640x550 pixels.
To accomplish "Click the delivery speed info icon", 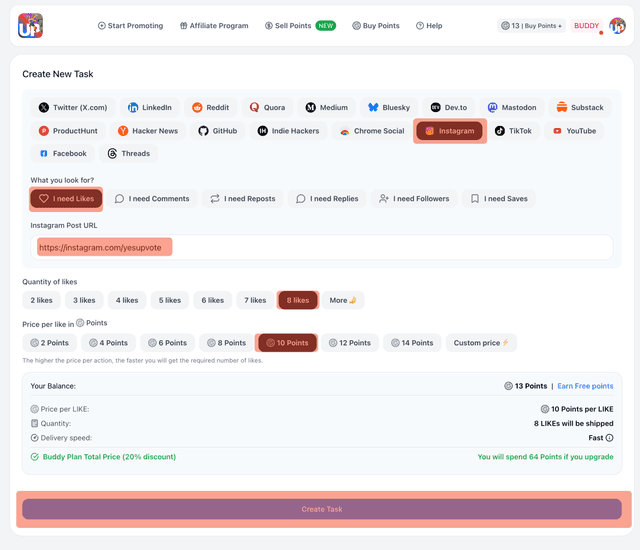I will pyautogui.click(x=610, y=438).
